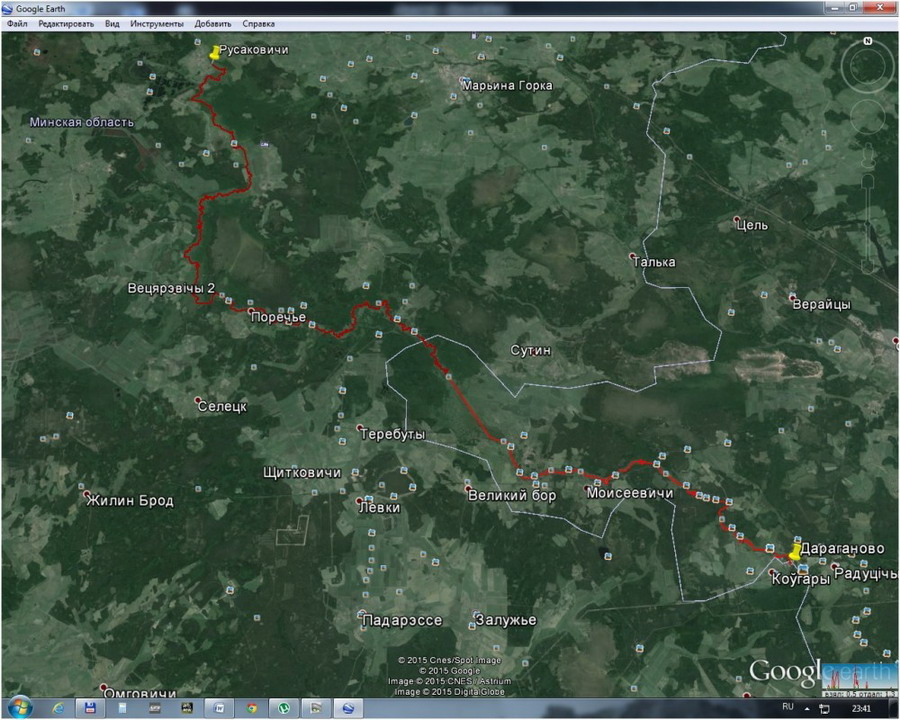Viewport: 900px width, 720px height.
Task: Open the Windows Start button
Action: point(20,708)
